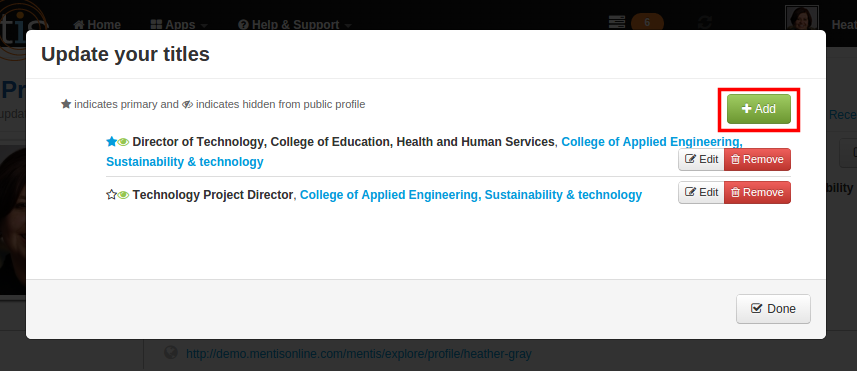
Task: Remove the Director of Technology title
Action: point(758,160)
